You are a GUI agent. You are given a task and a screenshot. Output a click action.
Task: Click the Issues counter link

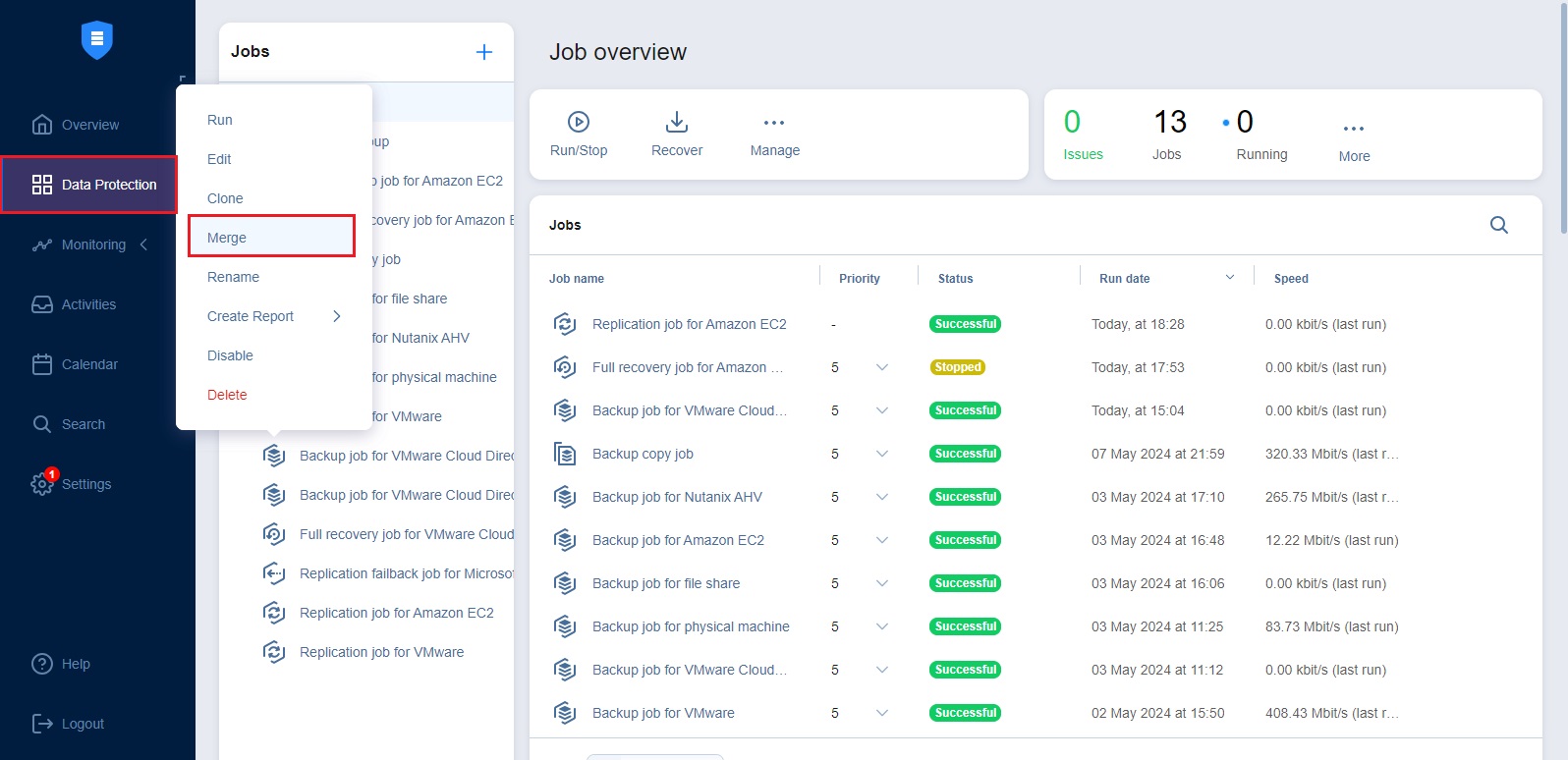click(x=1082, y=154)
